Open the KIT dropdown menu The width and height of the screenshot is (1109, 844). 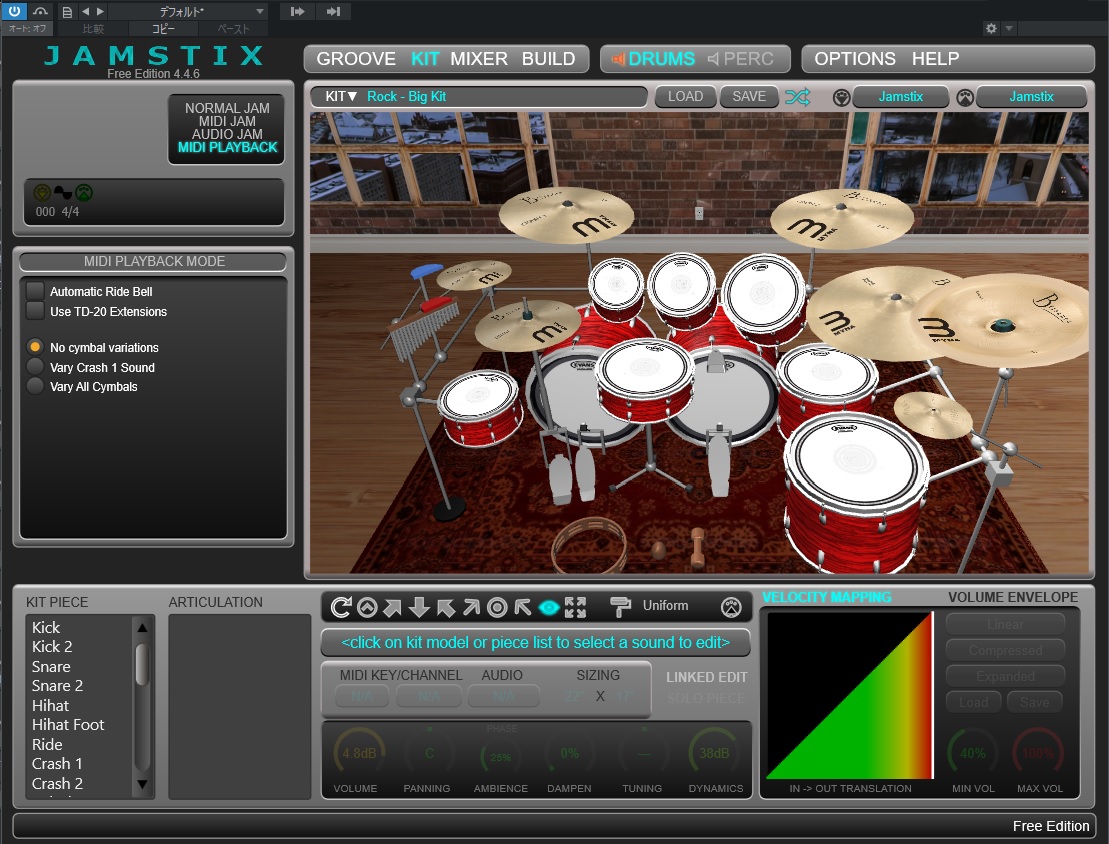click(342, 97)
